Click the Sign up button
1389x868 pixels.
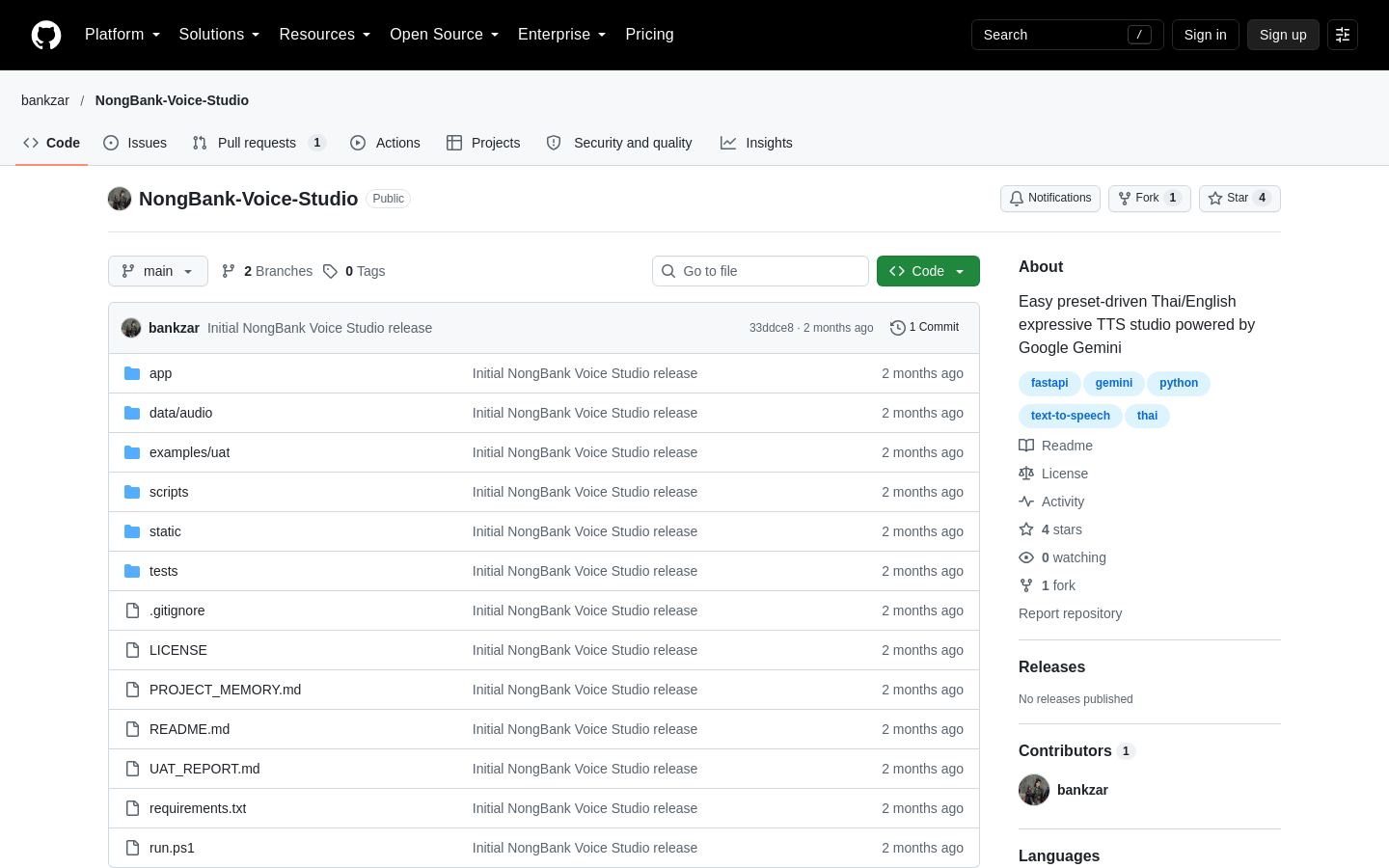(x=1283, y=35)
